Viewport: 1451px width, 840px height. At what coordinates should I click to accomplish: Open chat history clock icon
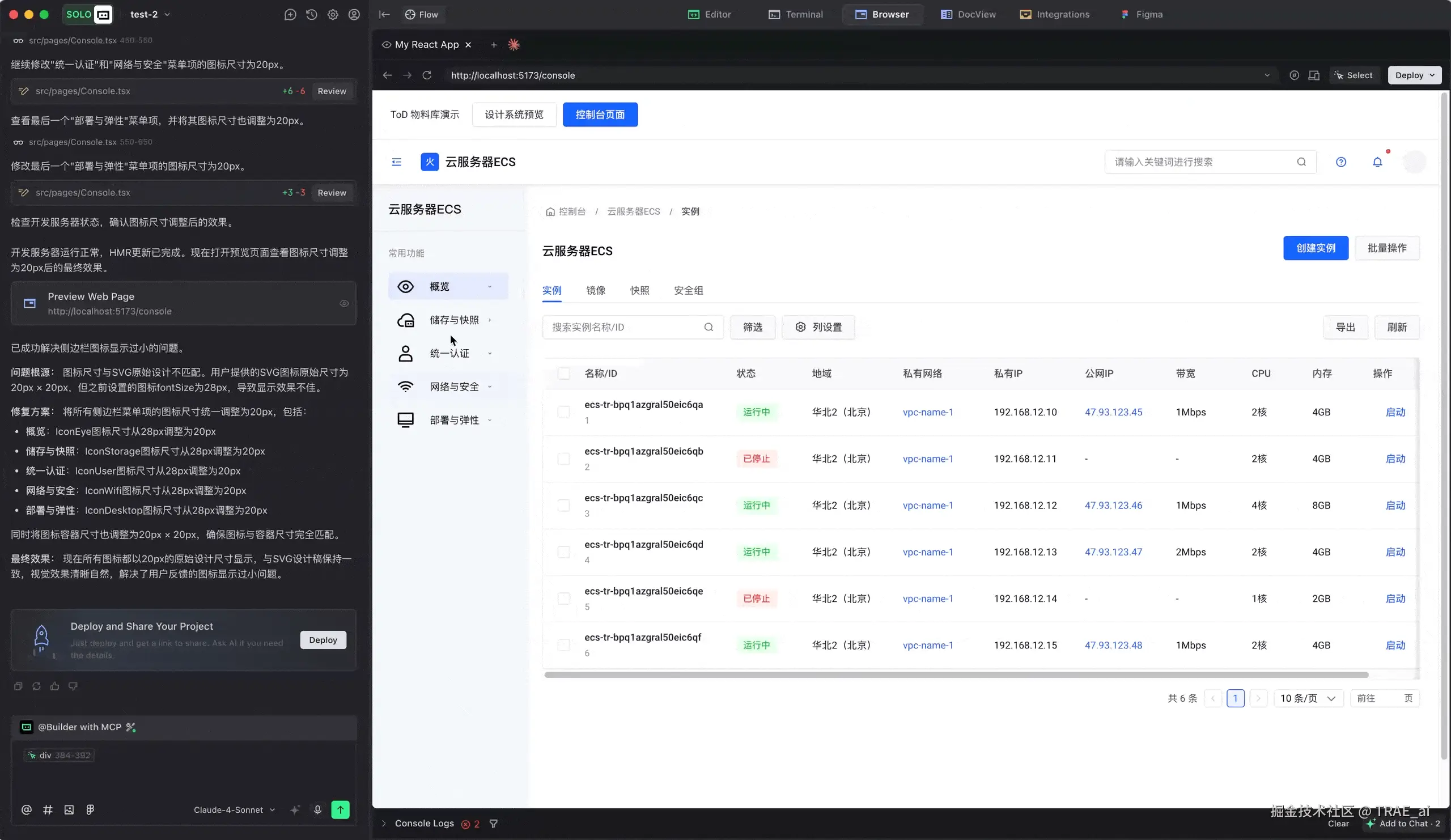[312, 14]
